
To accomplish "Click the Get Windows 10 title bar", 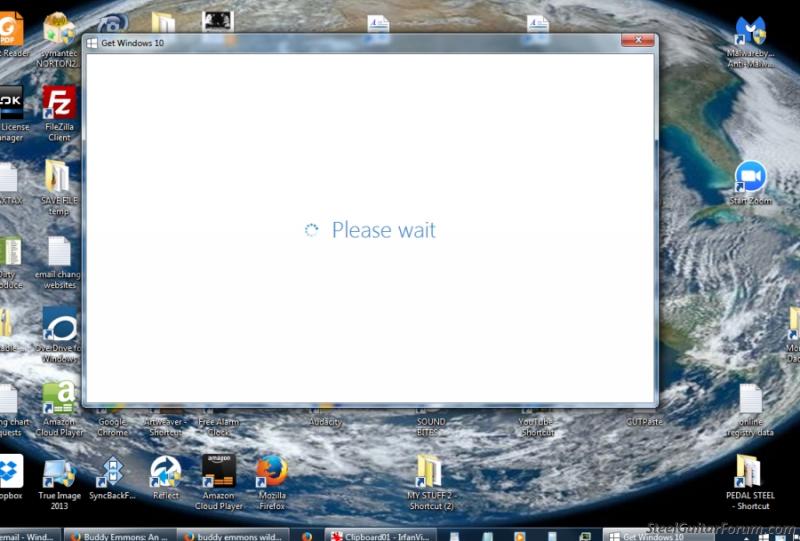I will pos(350,43).
